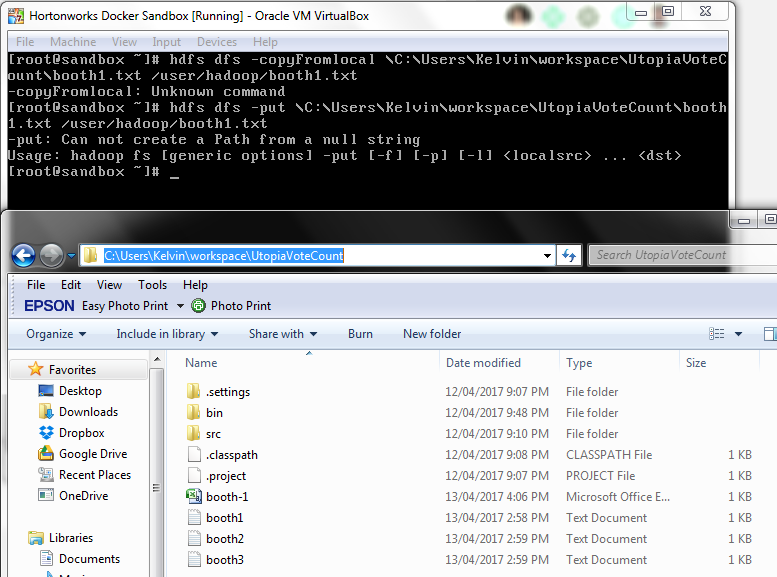Click navigation pane scroll up arrow
Image resolution: width=777 pixels, height=577 pixels.
(157, 359)
